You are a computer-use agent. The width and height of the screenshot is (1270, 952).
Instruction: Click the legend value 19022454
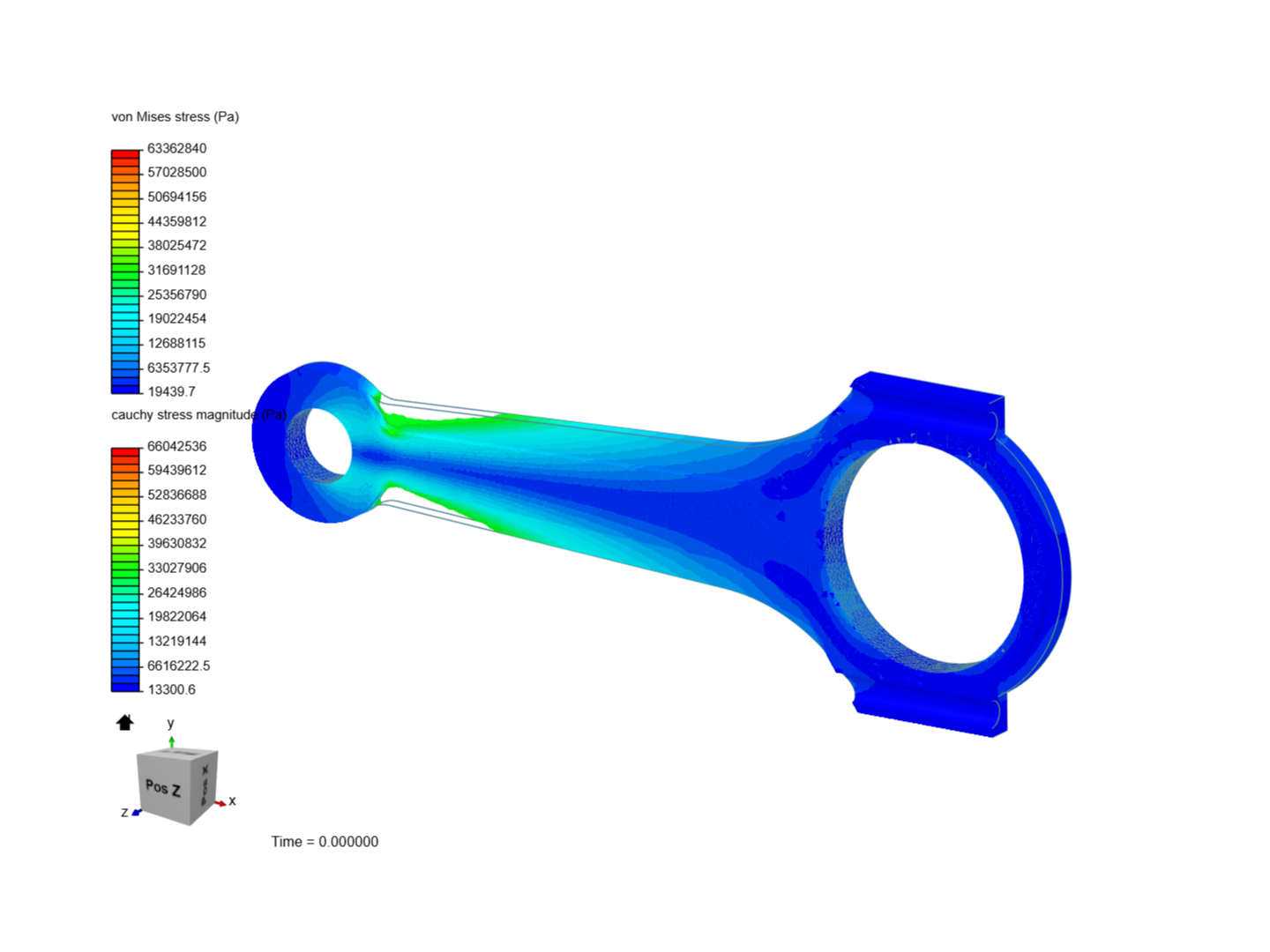176,318
